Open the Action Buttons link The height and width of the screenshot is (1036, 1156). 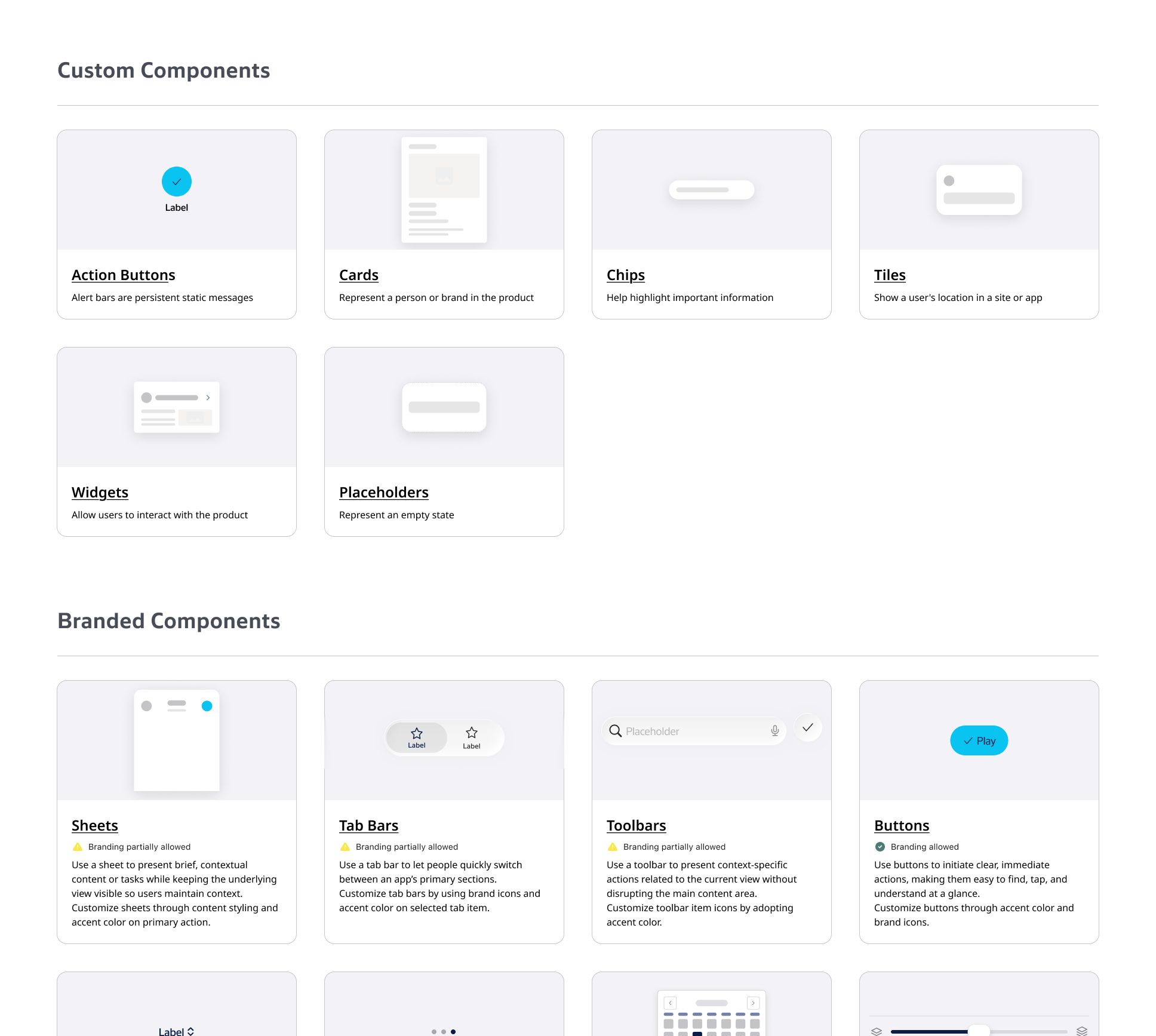point(124,275)
